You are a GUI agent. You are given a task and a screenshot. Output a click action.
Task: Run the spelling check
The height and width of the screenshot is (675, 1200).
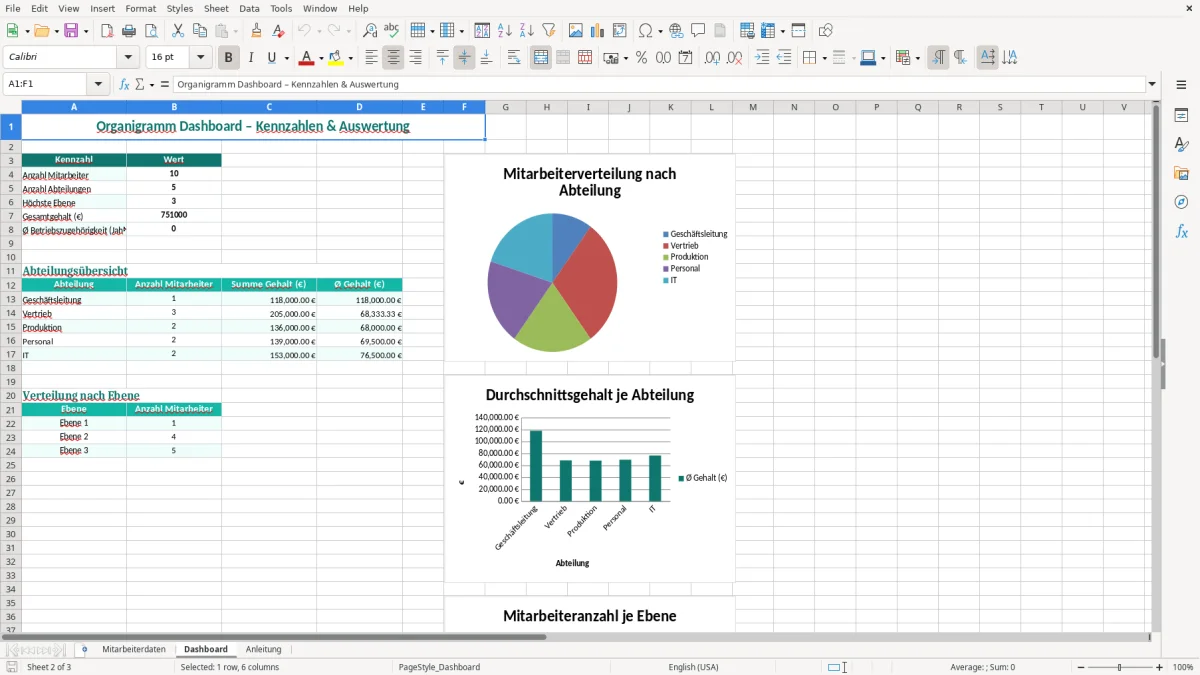[x=392, y=31]
